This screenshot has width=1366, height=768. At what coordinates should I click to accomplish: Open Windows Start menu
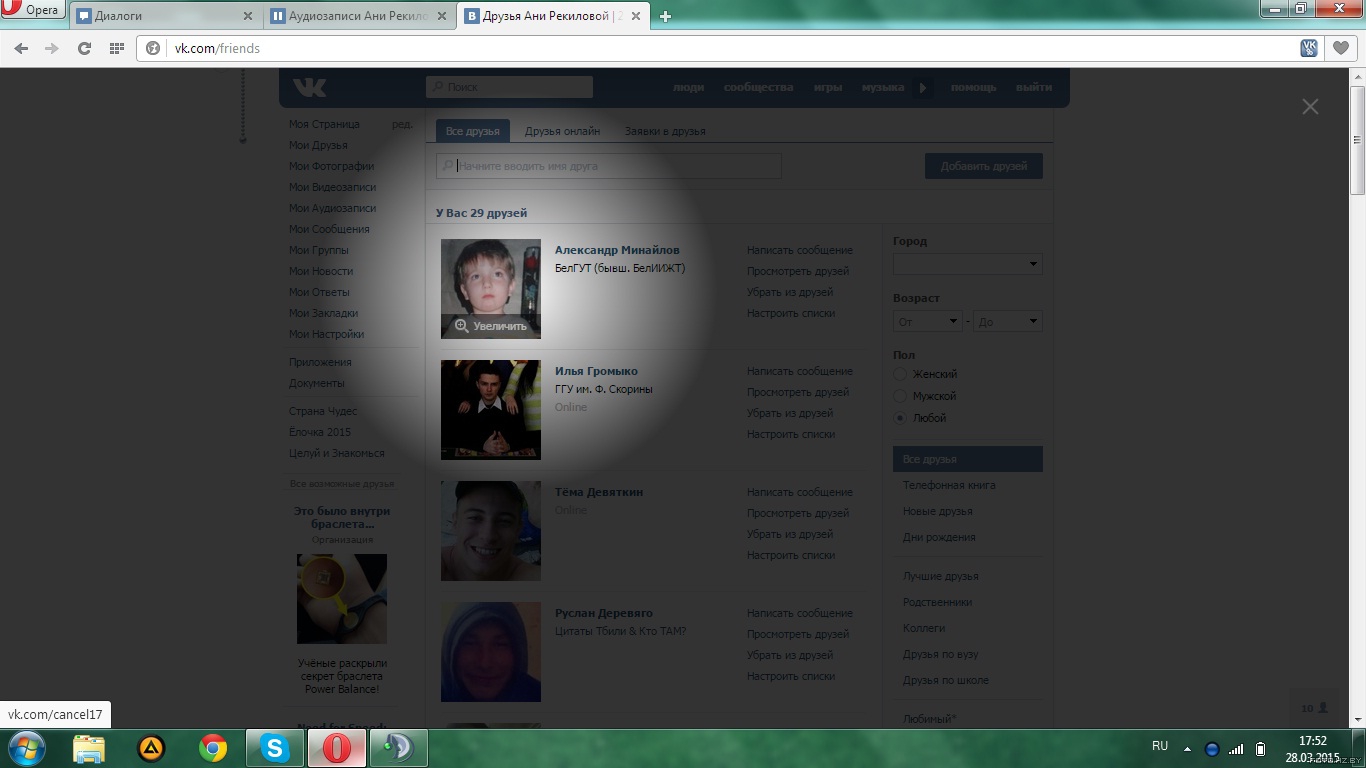click(x=27, y=747)
